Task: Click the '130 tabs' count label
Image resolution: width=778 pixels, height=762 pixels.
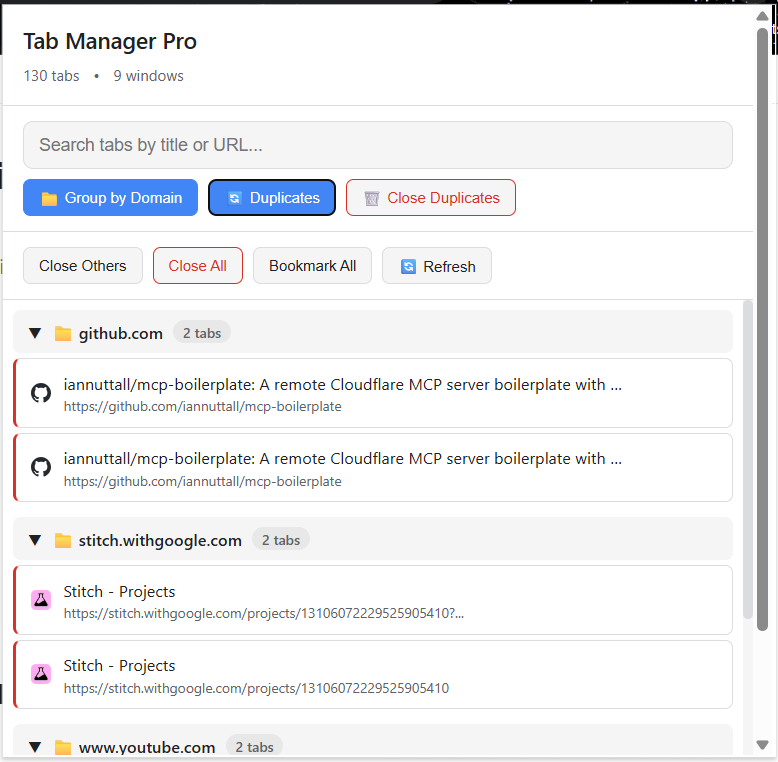Action: tap(52, 76)
